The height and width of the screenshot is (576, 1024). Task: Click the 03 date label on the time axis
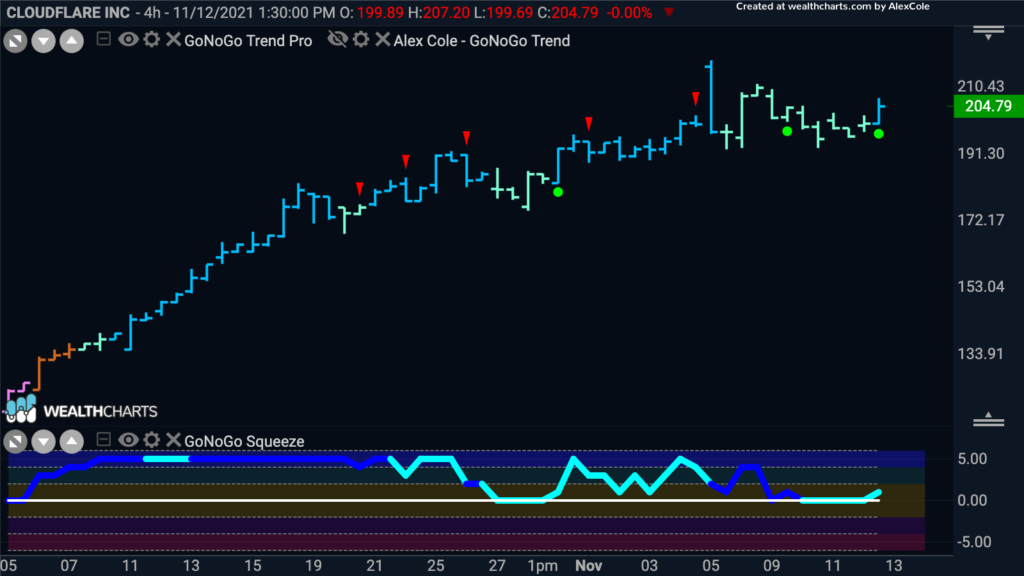[x=649, y=566]
